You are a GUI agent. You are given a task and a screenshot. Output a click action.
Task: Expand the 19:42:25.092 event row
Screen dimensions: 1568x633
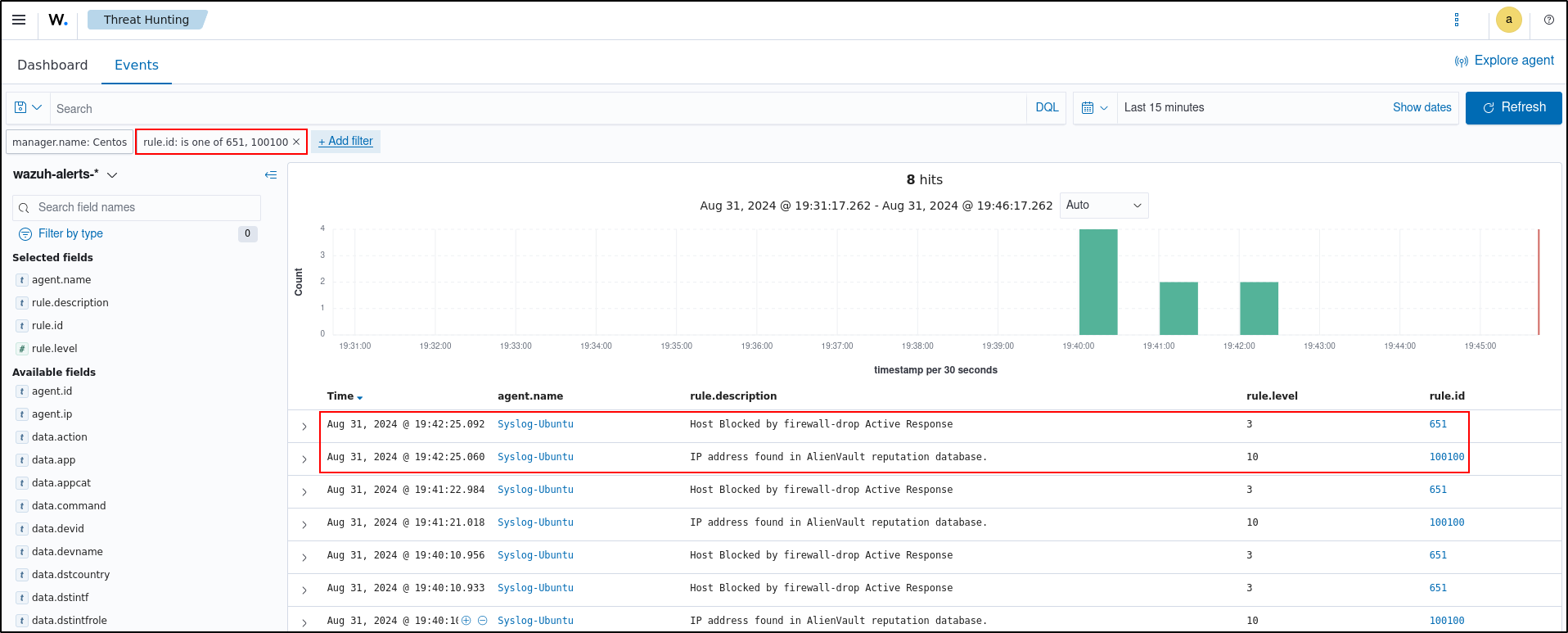tap(304, 426)
